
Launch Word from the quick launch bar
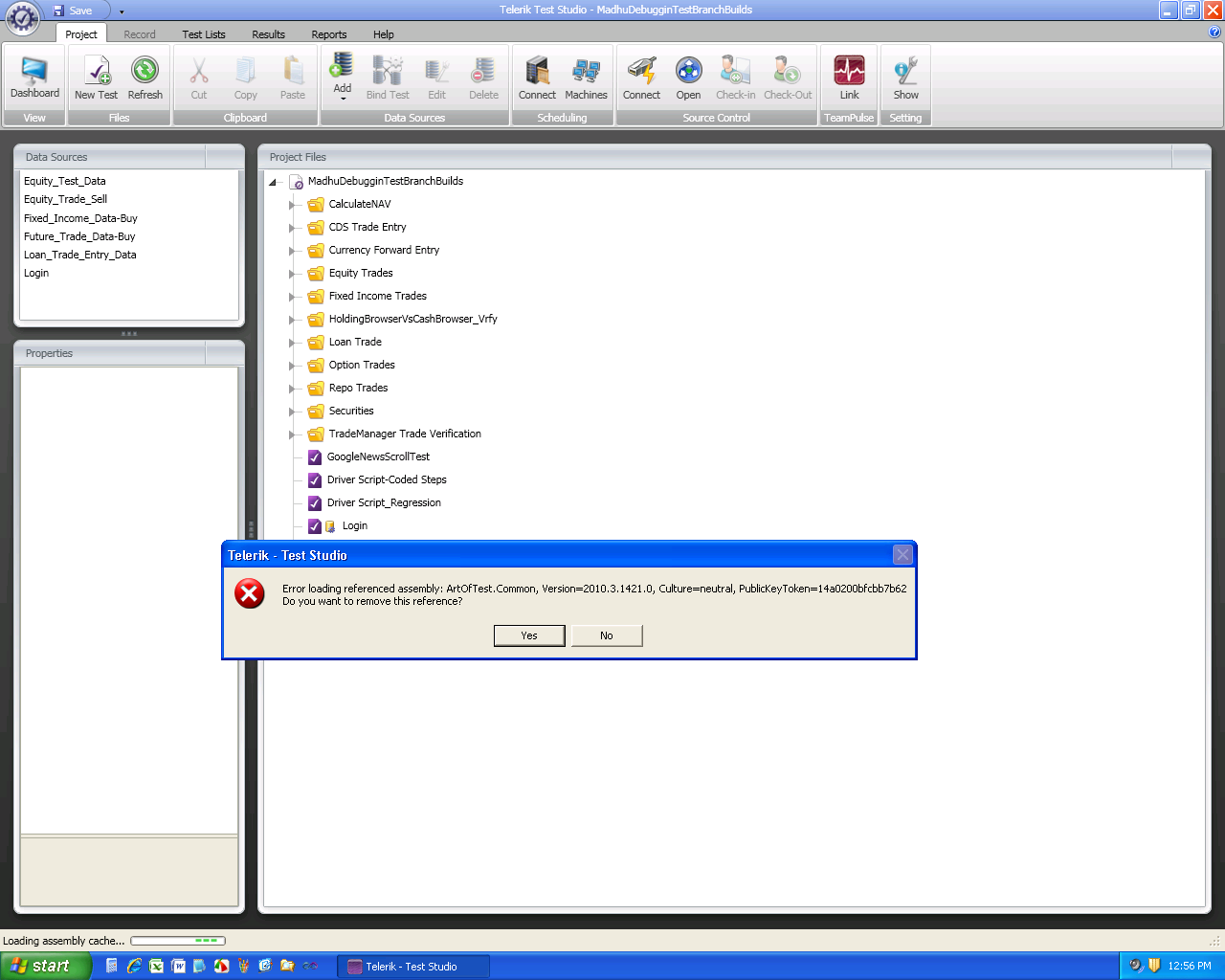(178, 967)
